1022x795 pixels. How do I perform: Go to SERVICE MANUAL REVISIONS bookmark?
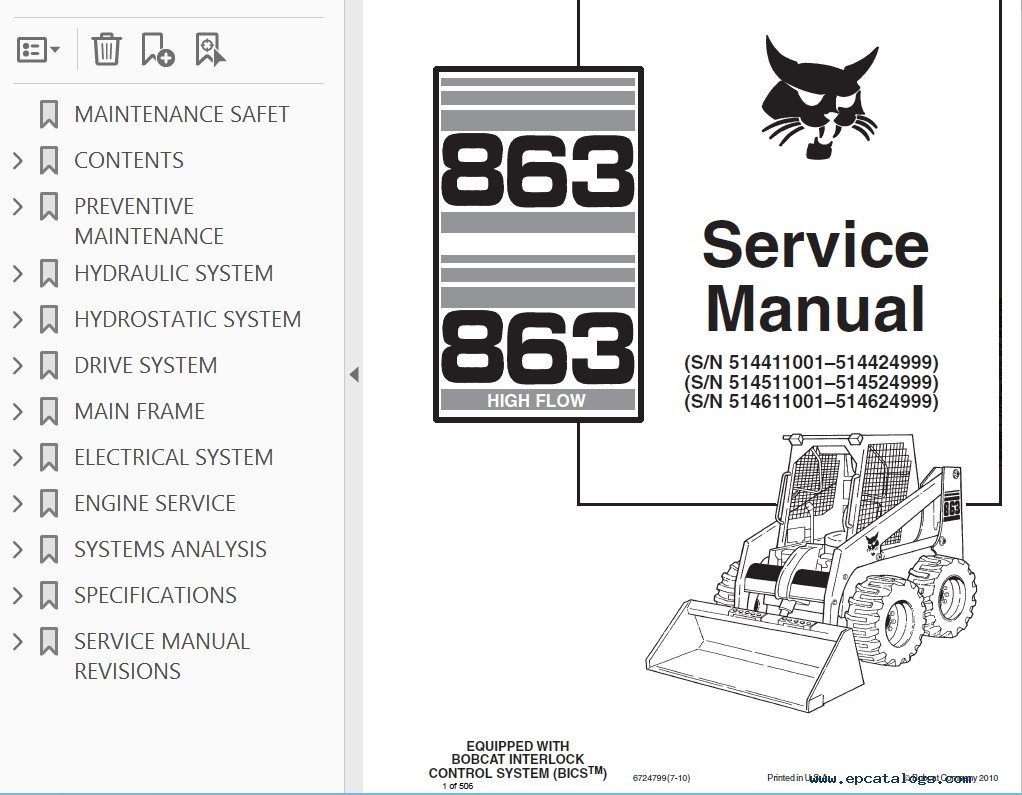162,656
